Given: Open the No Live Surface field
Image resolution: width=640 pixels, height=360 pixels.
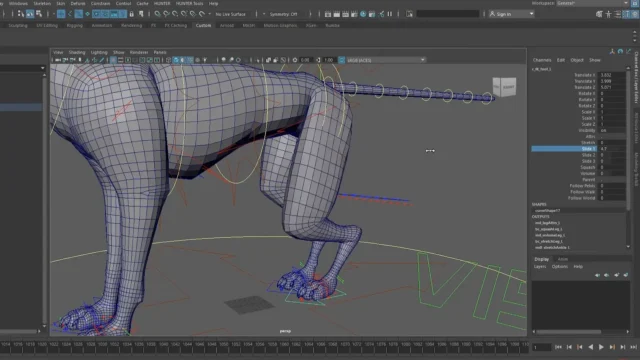Looking at the screenshot, I should [x=231, y=14].
